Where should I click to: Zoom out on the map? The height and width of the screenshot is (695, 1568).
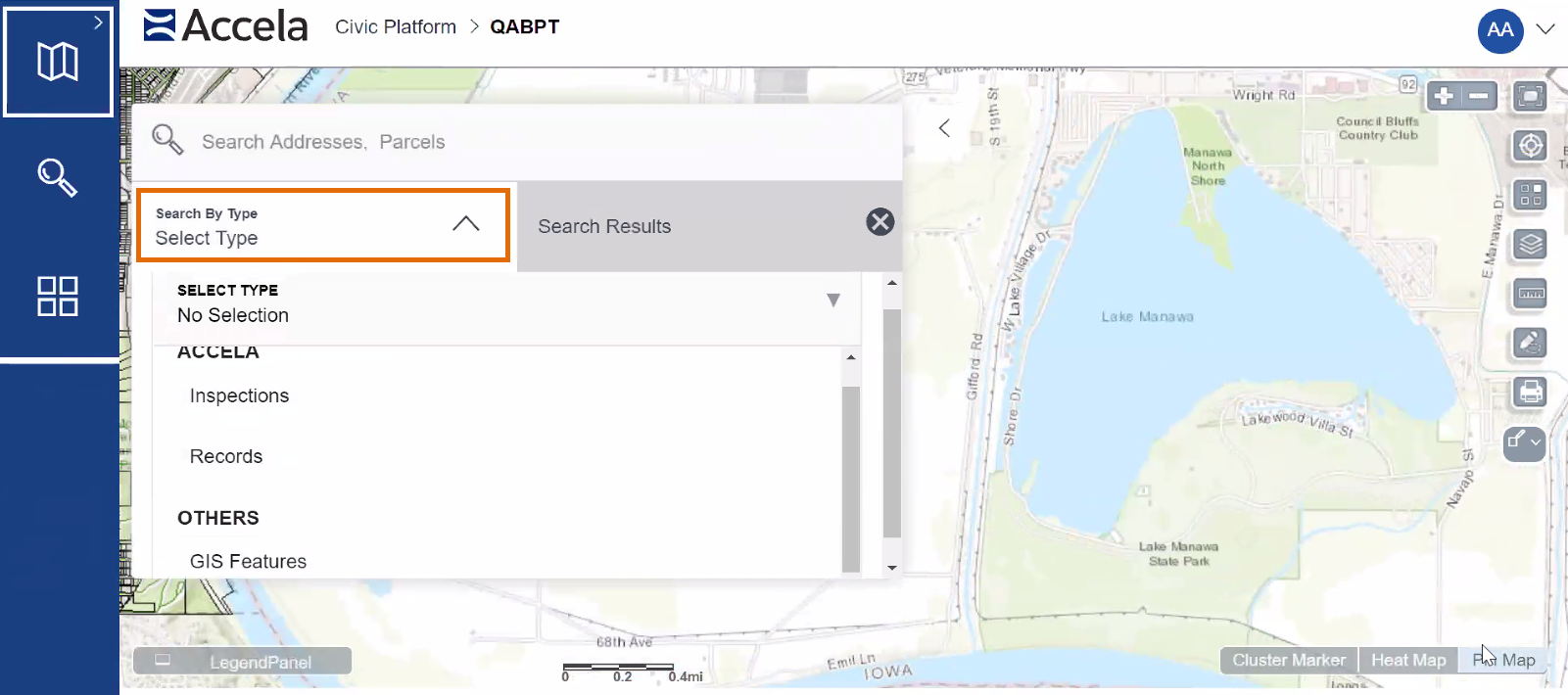click(x=1479, y=96)
